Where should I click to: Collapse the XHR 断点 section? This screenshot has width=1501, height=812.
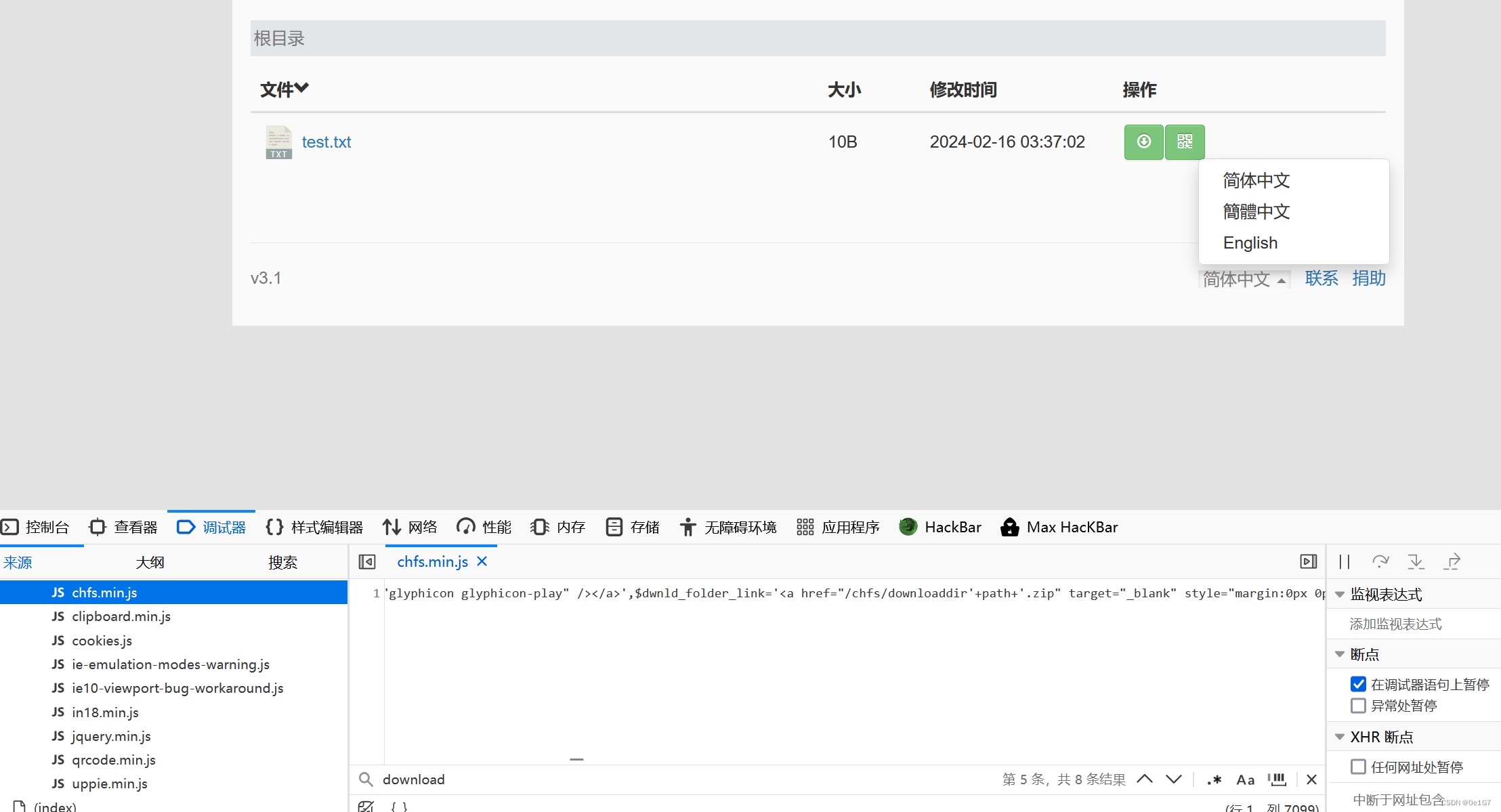click(1339, 737)
